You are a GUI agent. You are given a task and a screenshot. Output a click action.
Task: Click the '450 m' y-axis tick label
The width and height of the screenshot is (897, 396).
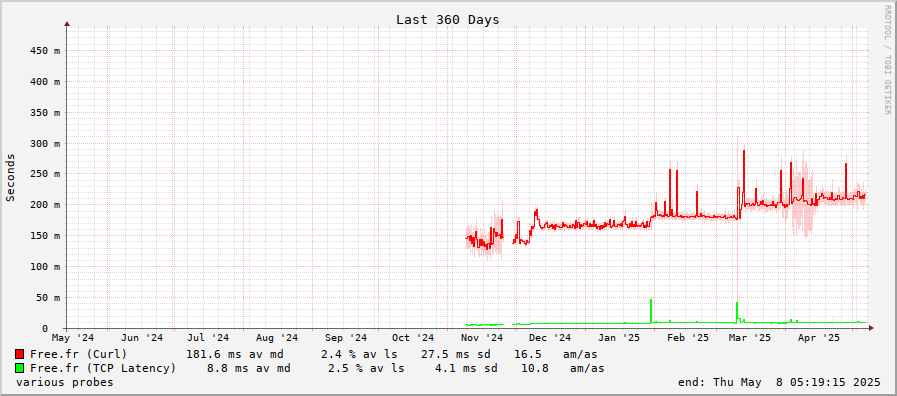tap(44, 50)
